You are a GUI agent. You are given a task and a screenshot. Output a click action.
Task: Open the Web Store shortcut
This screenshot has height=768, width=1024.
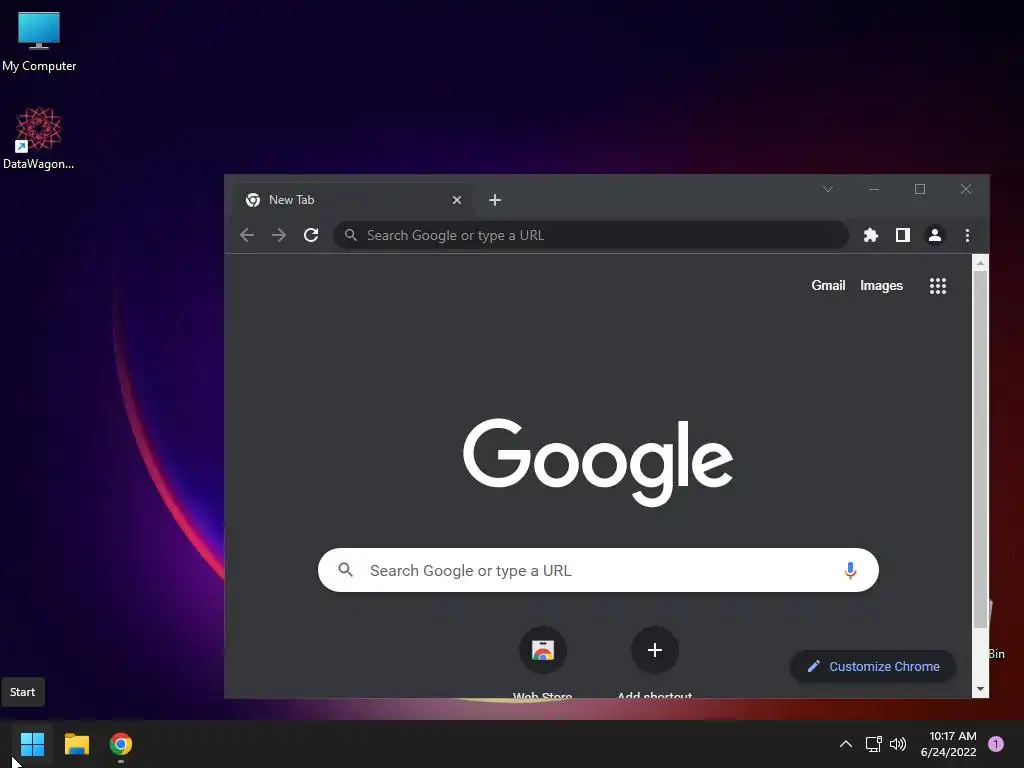click(543, 650)
